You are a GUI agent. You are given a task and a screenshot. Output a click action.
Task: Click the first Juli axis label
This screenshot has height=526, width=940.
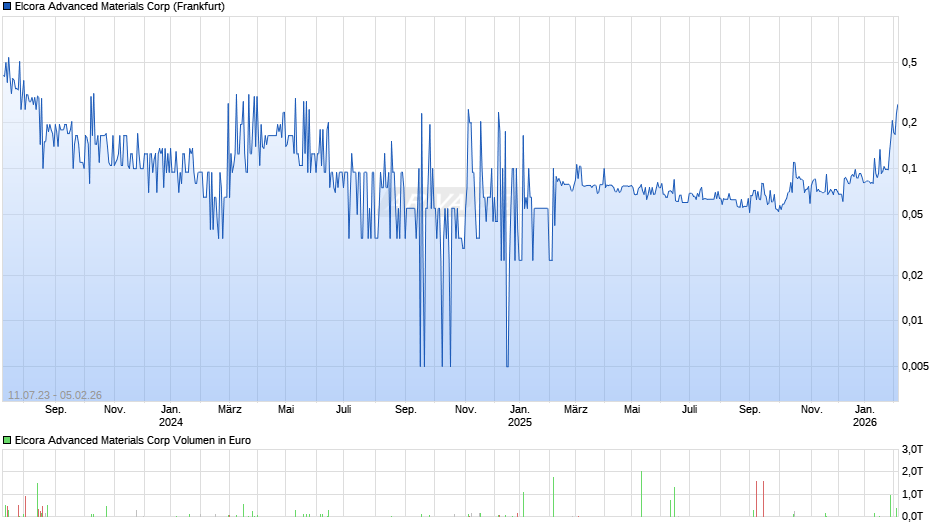click(344, 410)
